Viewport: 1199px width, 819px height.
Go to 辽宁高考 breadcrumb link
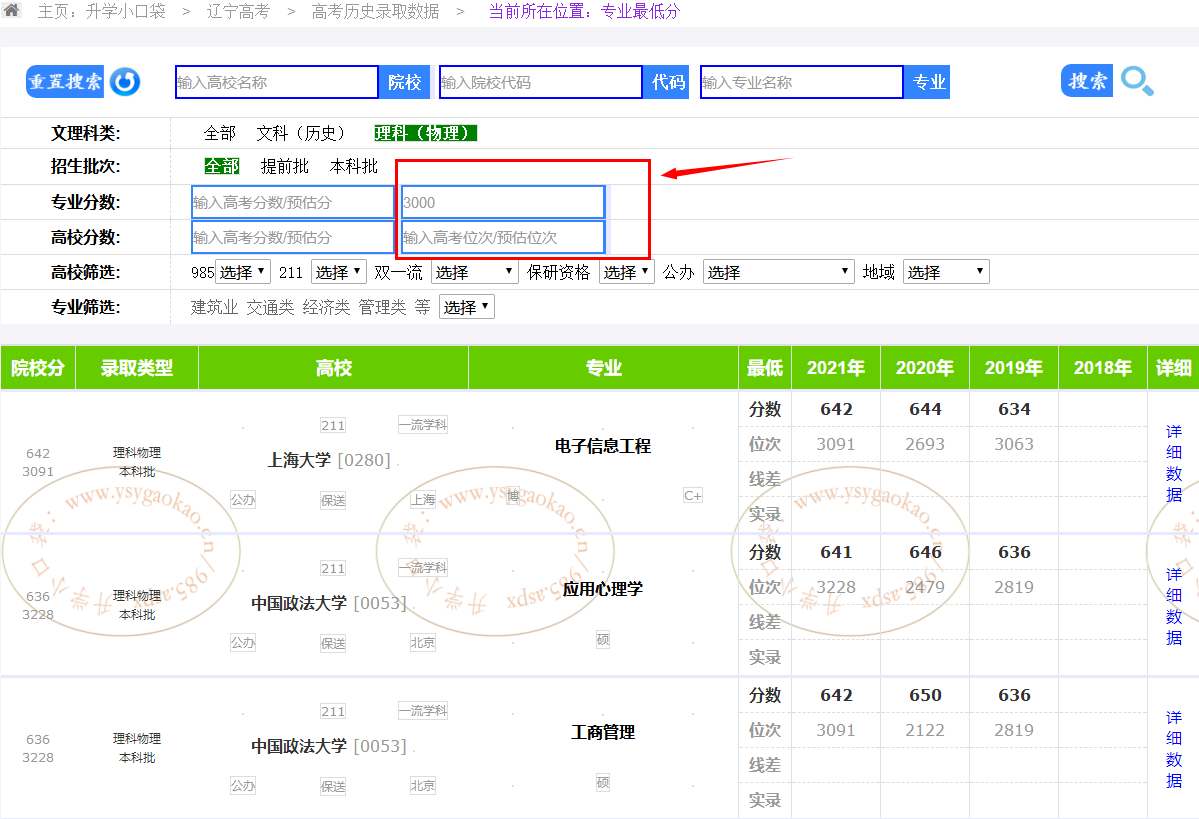pyautogui.click(x=238, y=12)
